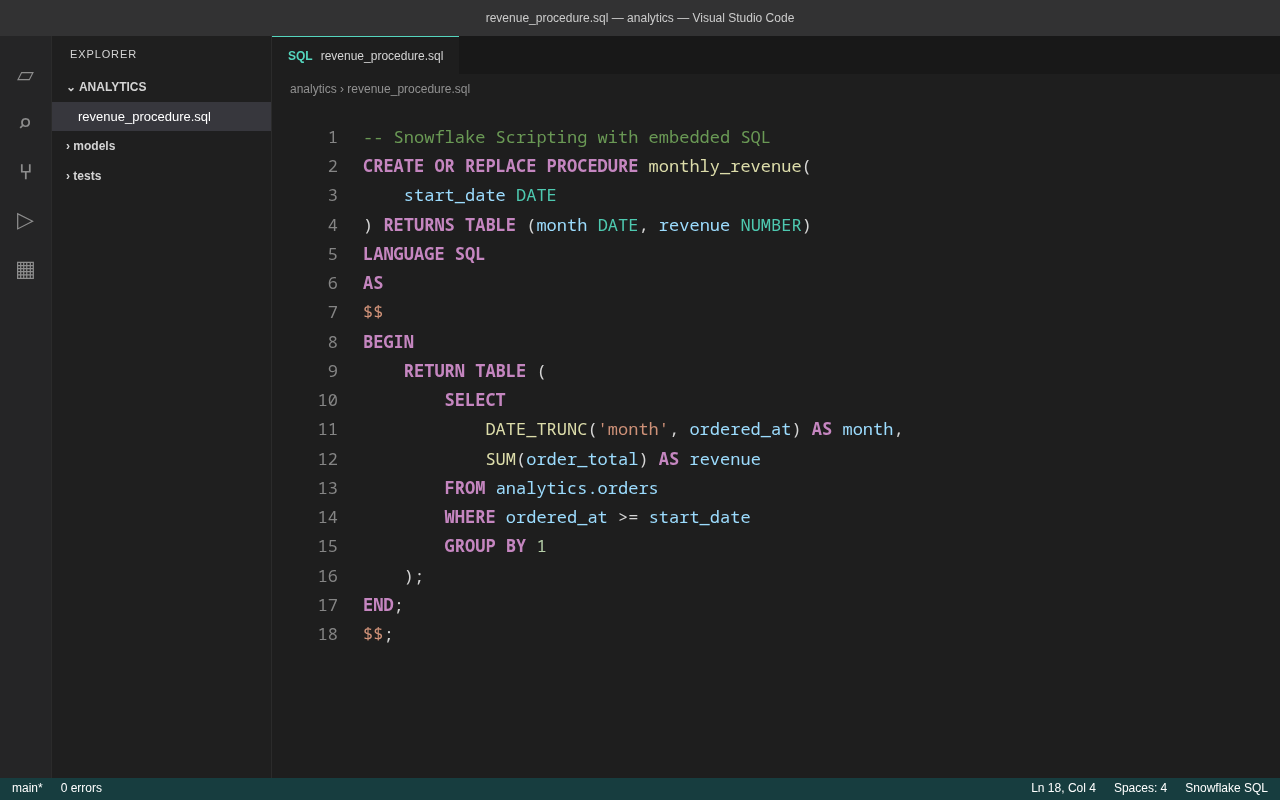The width and height of the screenshot is (1280, 800).
Task: Click analytics.orders table name
Action: pos(577,488)
